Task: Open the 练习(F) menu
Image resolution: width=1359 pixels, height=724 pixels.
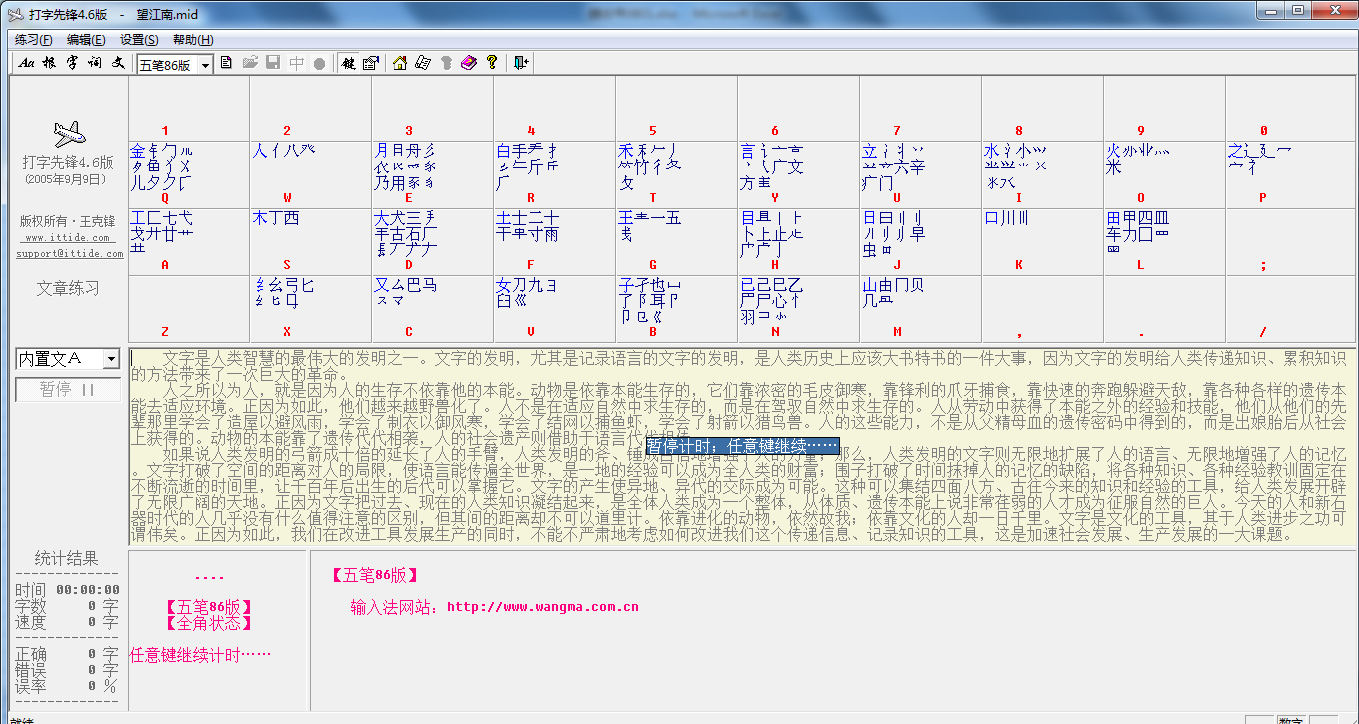Action: coord(34,40)
